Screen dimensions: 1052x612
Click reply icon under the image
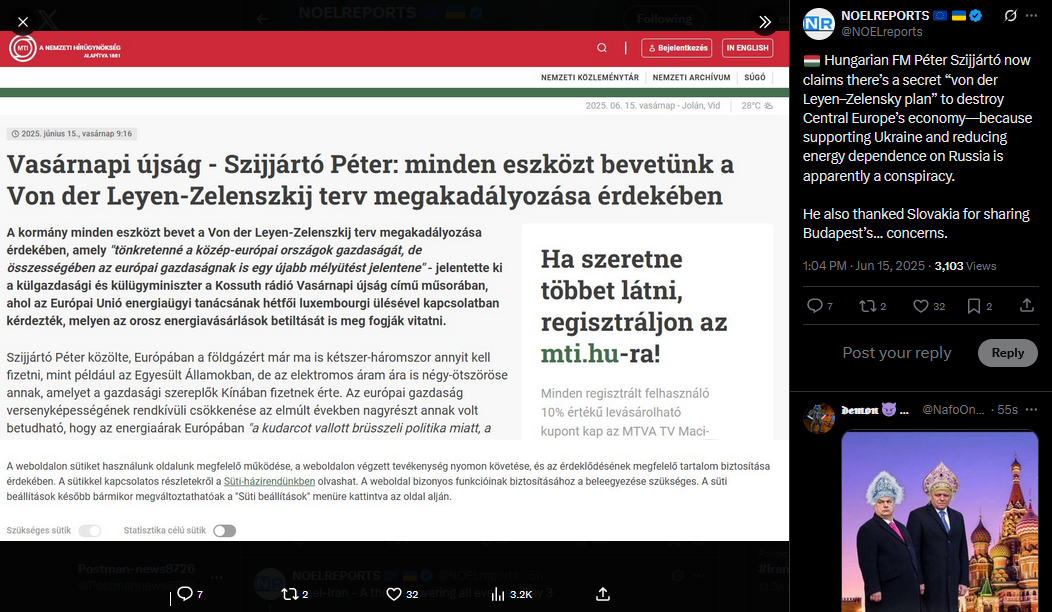(x=185, y=593)
